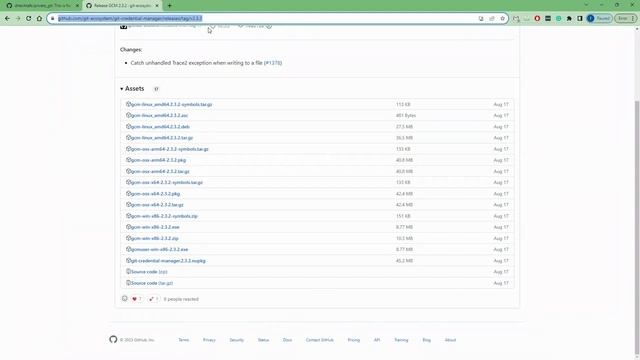The image size is (640, 360).
Task: Download gcm-osx-arm64-2.3.2.pkg installer
Action: pos(158,160)
